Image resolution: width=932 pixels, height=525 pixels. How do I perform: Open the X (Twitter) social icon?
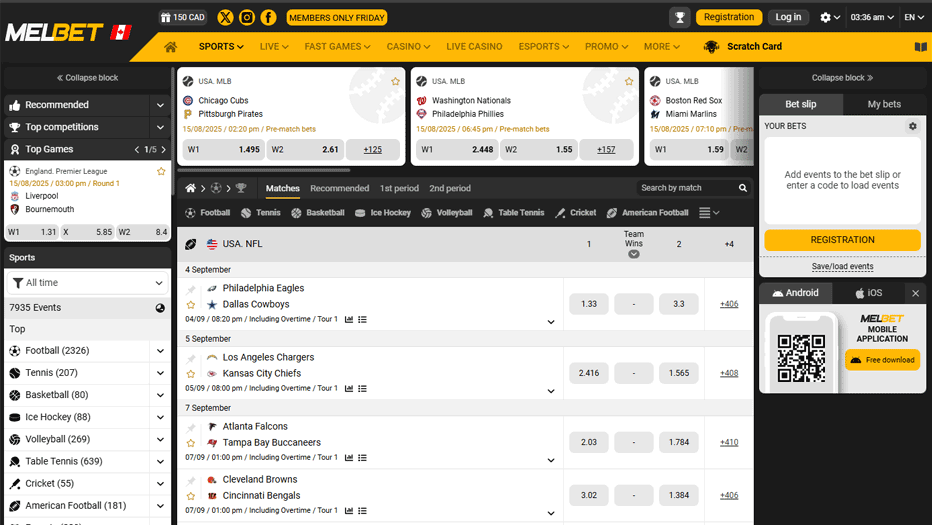[x=225, y=17]
